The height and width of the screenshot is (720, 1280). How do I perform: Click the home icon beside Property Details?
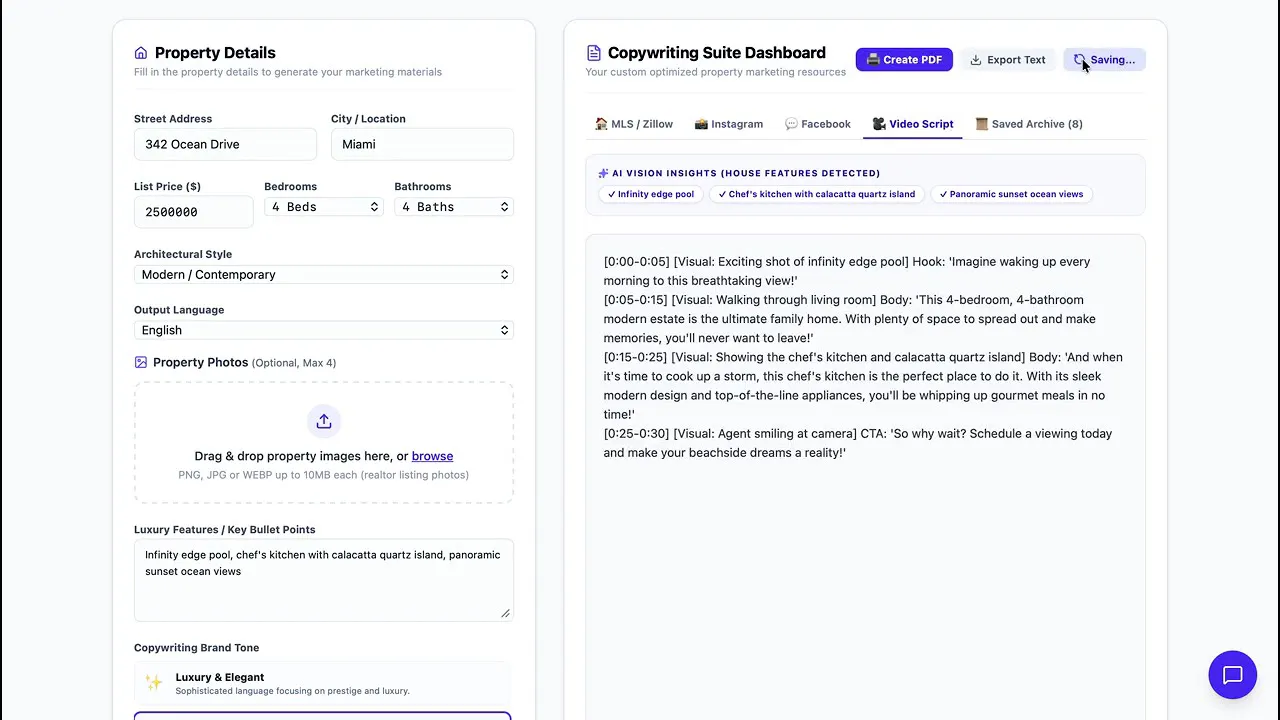[x=141, y=53]
